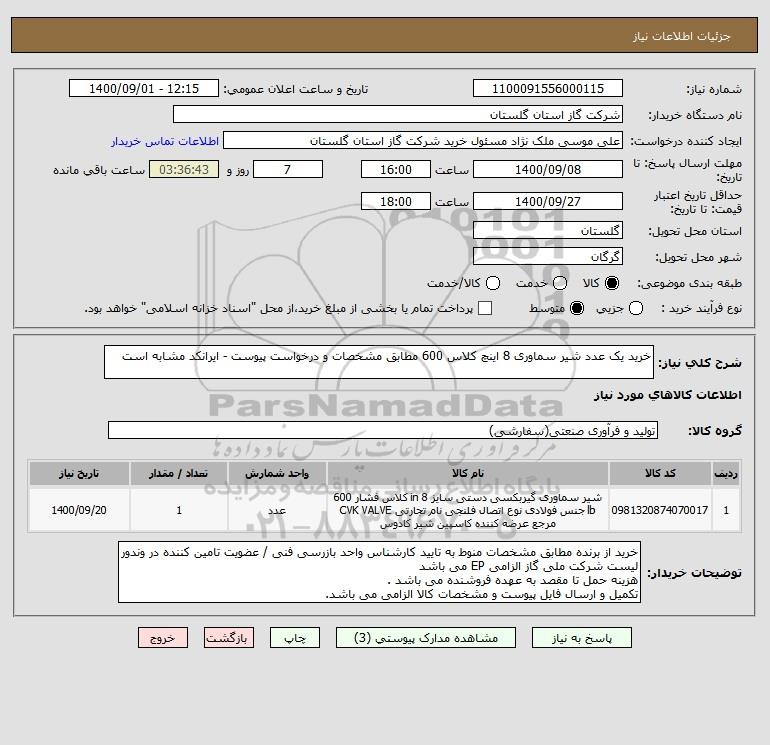
Task: Click the جزئیات اطلاعات نیاز page header
Action: pos(682,36)
